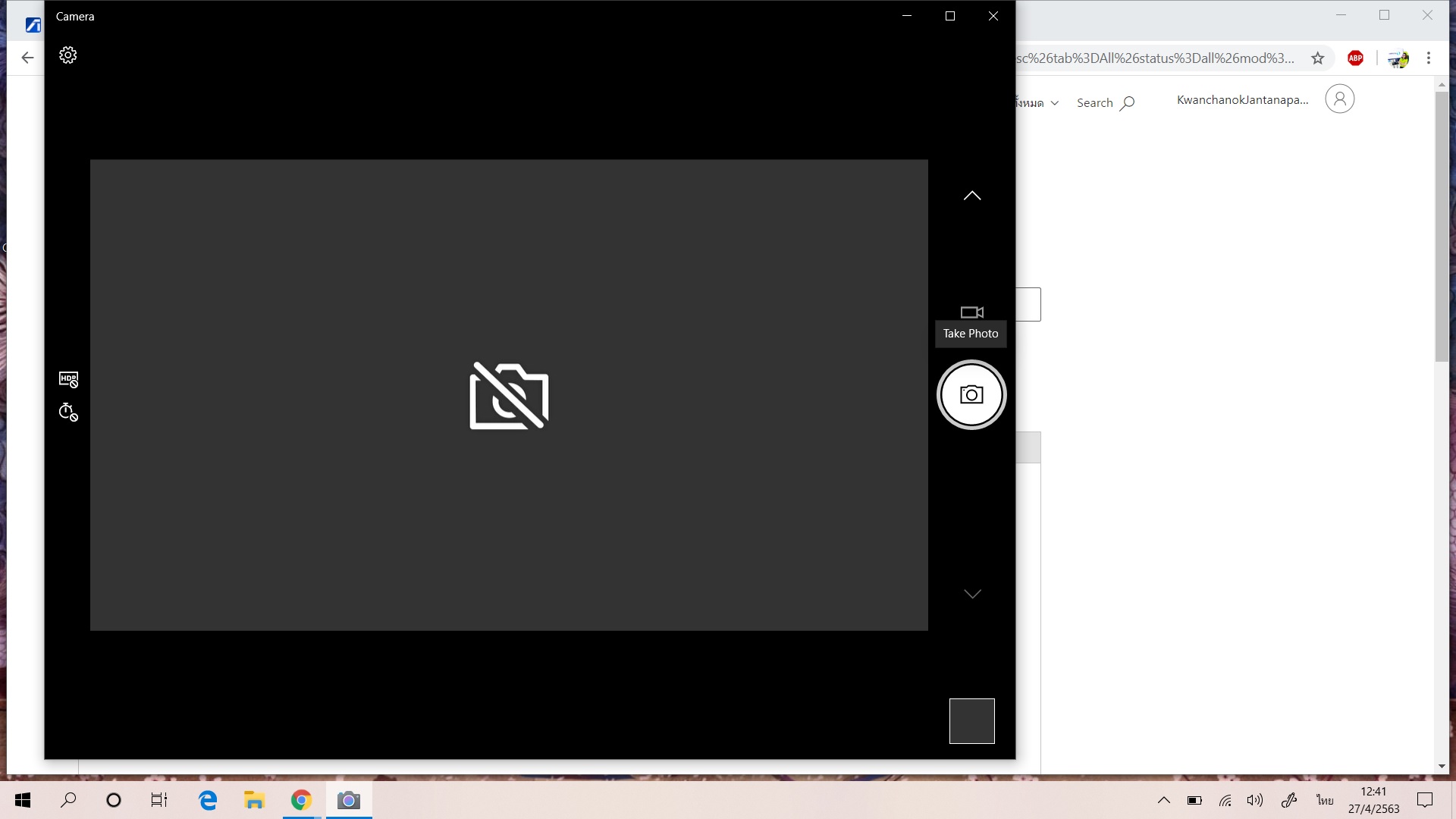The width and height of the screenshot is (1456, 819).
Task: Click the browser back arrow
Action: [x=28, y=58]
